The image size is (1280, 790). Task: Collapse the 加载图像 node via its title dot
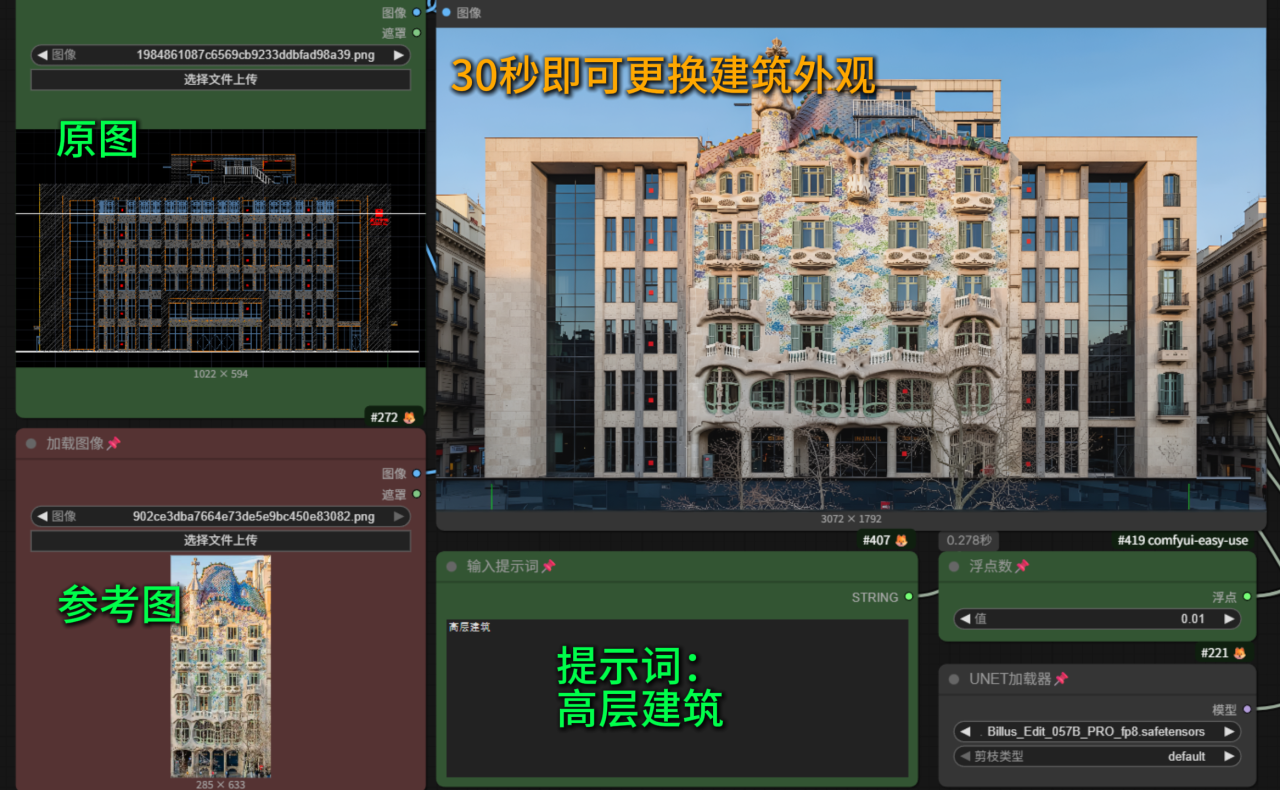(x=31, y=443)
